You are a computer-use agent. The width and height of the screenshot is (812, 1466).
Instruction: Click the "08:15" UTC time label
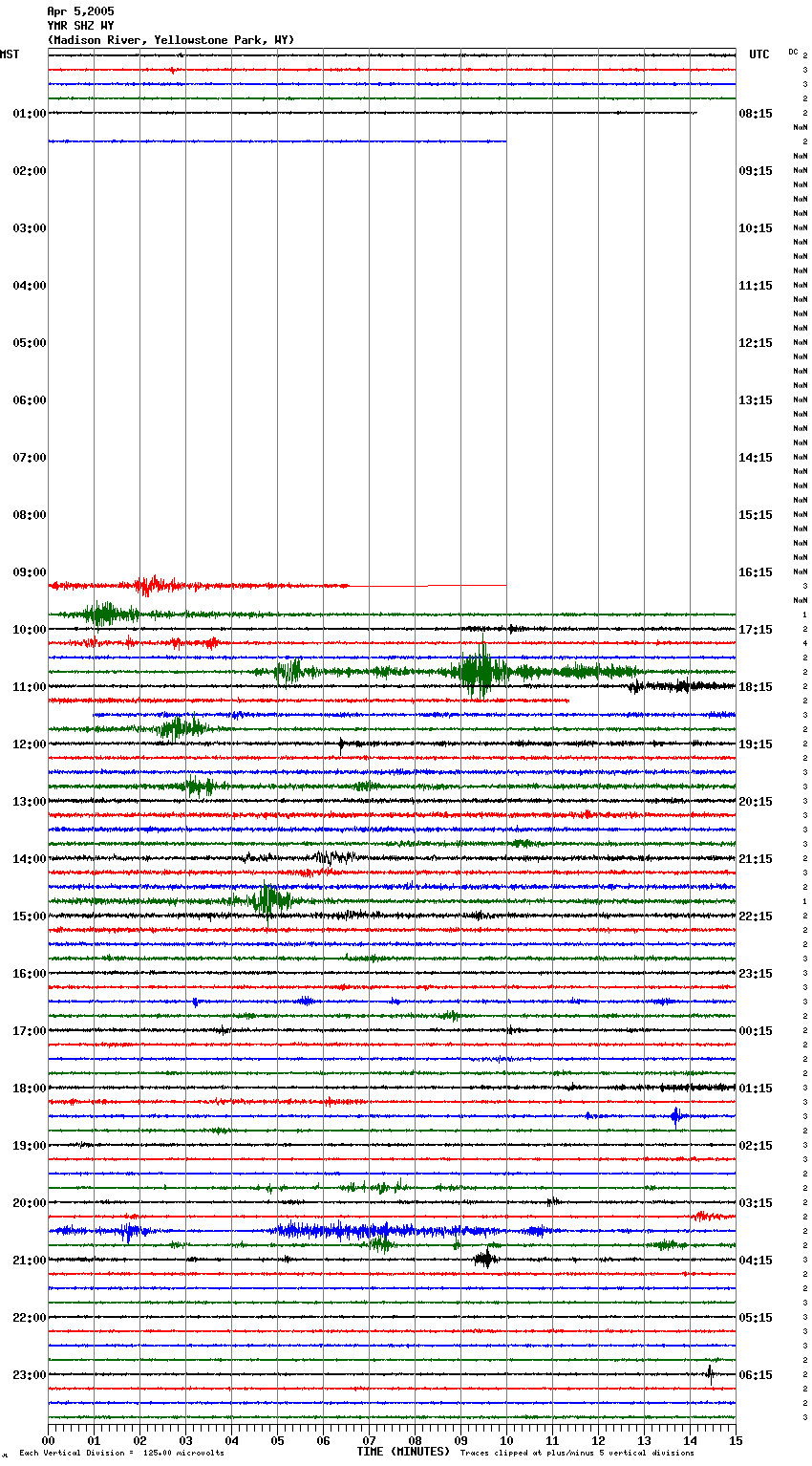[x=756, y=114]
